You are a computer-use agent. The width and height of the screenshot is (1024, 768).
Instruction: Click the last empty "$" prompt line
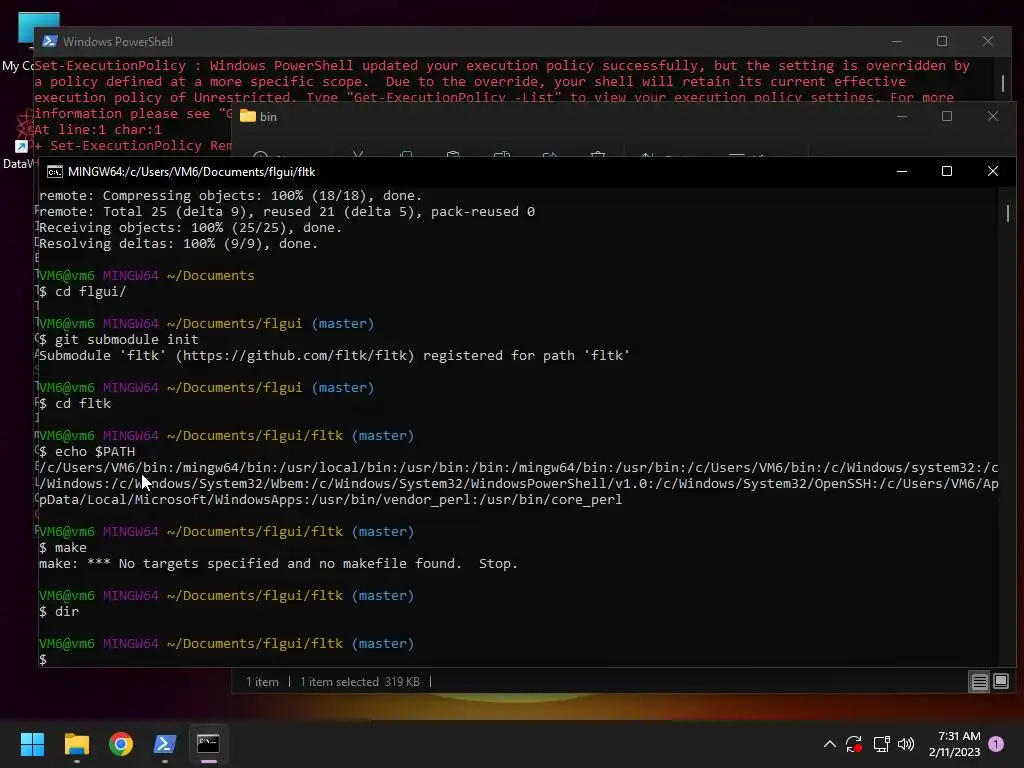pyautogui.click(x=43, y=660)
